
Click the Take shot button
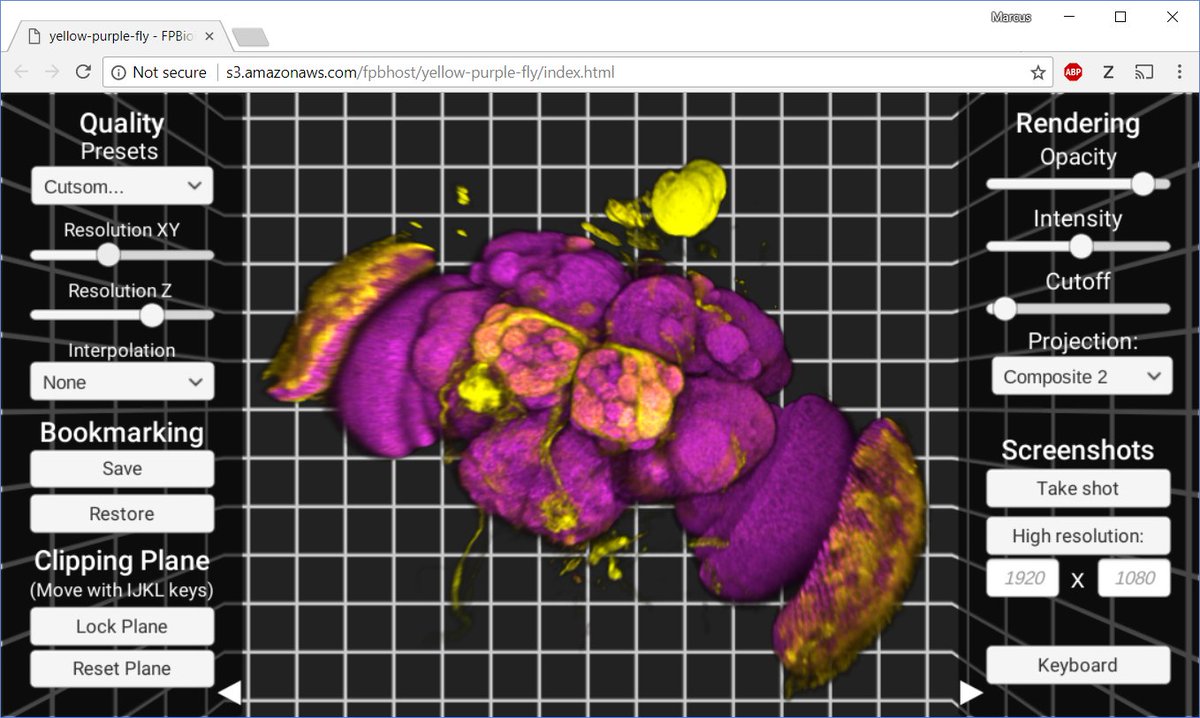pyautogui.click(x=1078, y=488)
